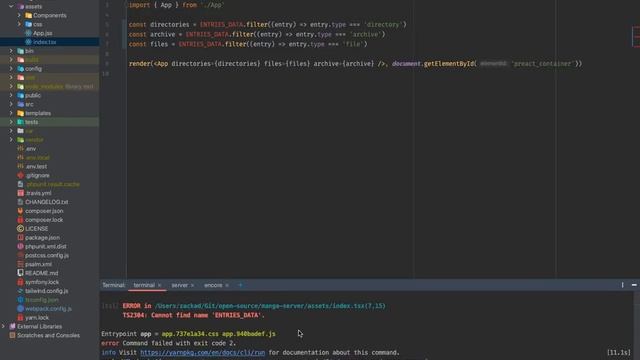The height and width of the screenshot is (360, 640).
Task: Click the webpack.config.js icon
Action: pyautogui.click(x=20, y=309)
